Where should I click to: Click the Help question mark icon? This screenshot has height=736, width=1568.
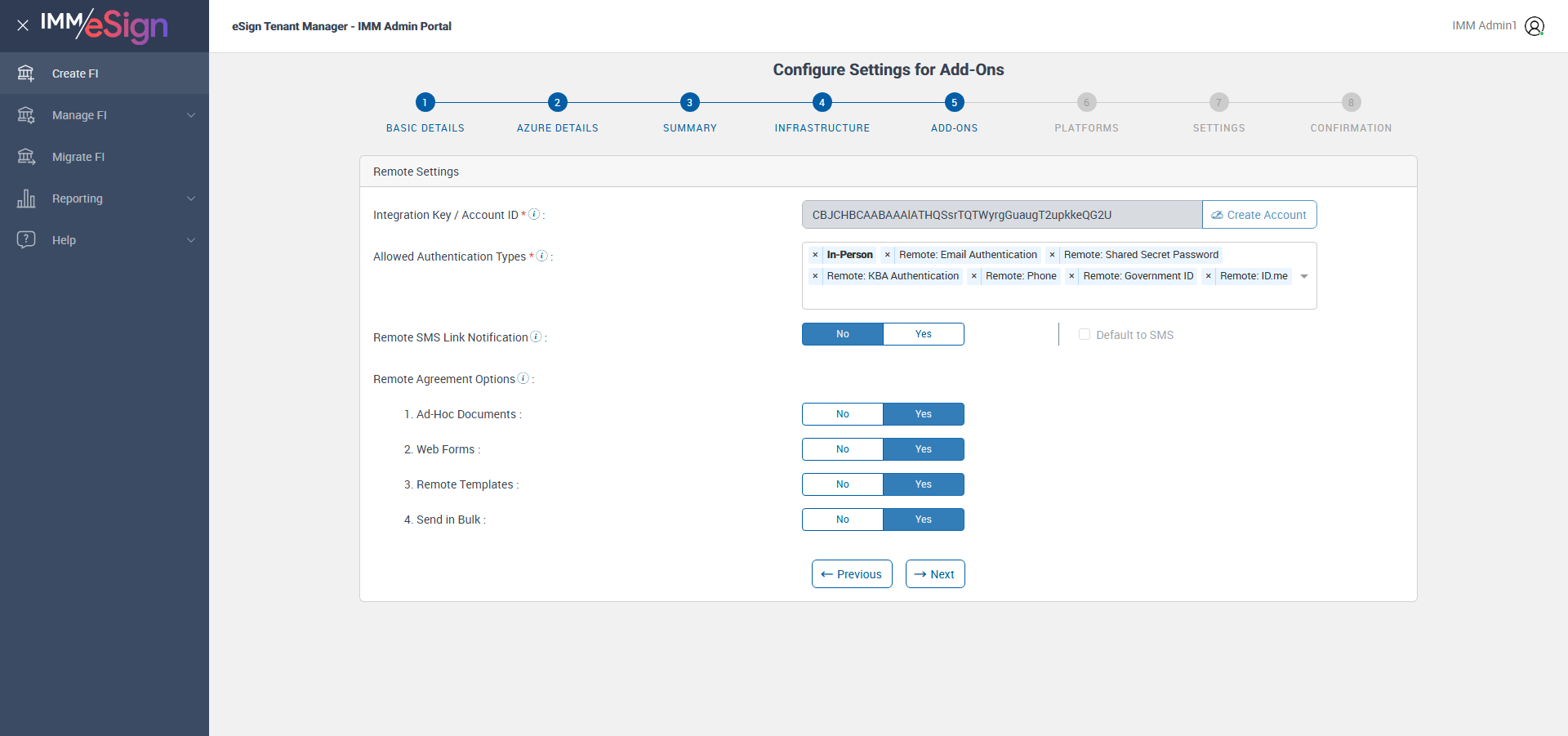[x=26, y=239]
